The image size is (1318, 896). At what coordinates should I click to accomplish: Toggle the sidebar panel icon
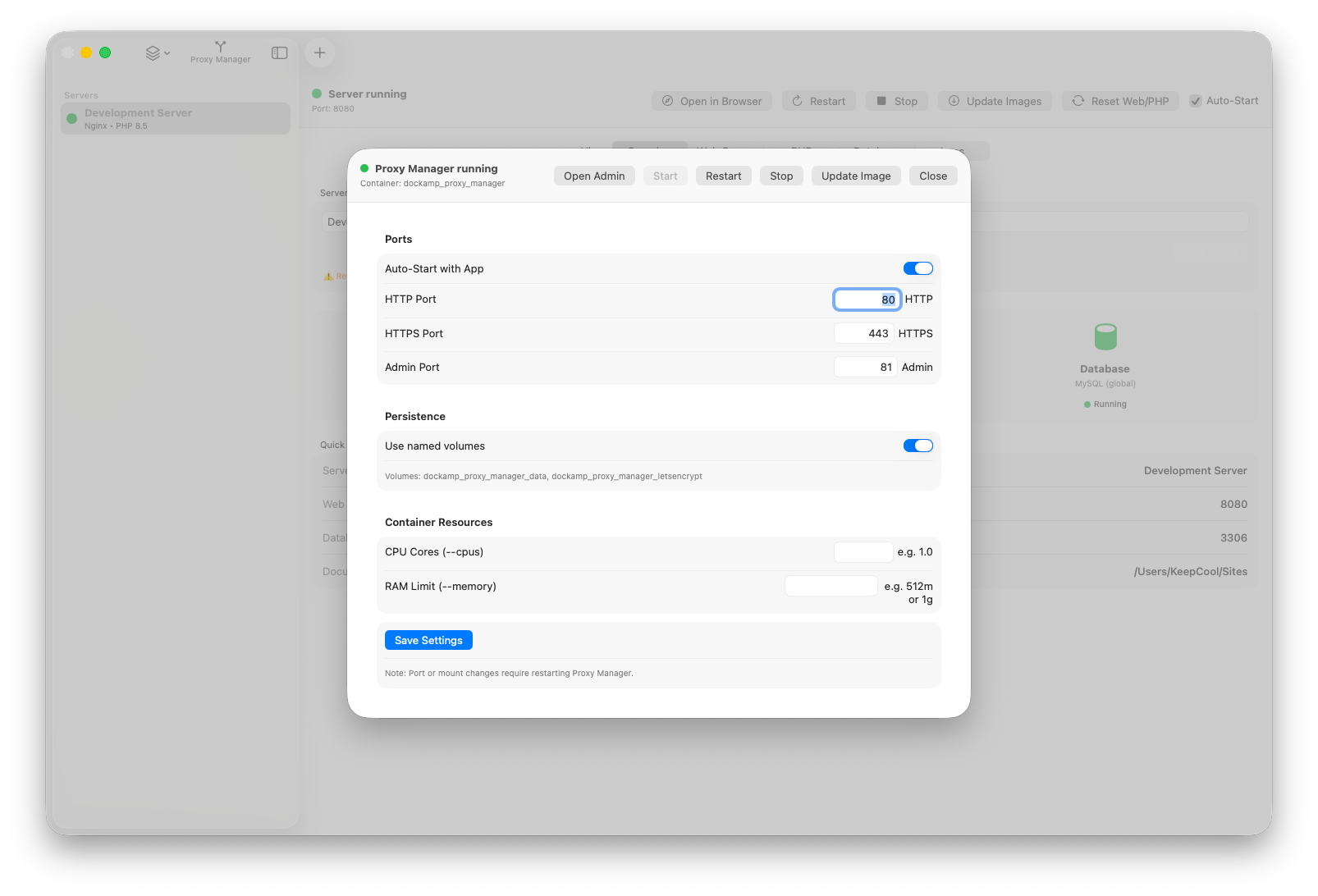[x=279, y=52]
